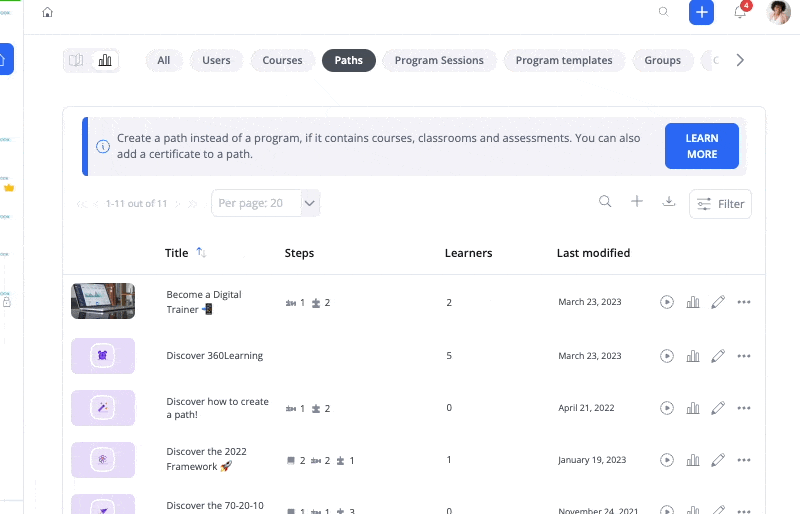The width and height of the screenshot is (800, 514).
Task: Open the user profile avatar
Action: [778, 12]
